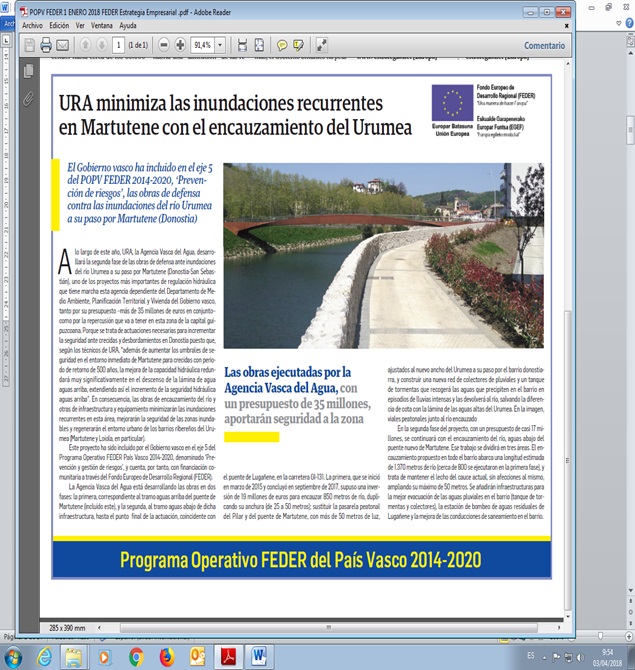This screenshot has width=635, height=670.
Task: Click the page number field
Action: coord(118,45)
